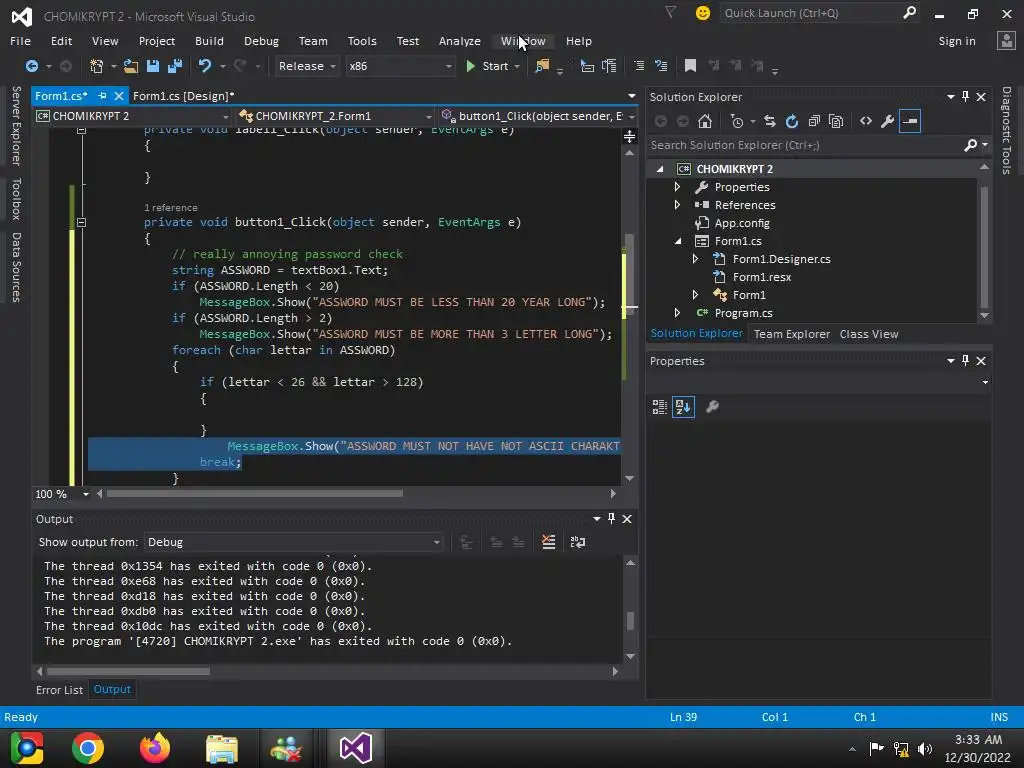1024x768 pixels.
Task: Open the CHOMIKRYPT 2 project navigation dropdown
Action: pos(133,116)
